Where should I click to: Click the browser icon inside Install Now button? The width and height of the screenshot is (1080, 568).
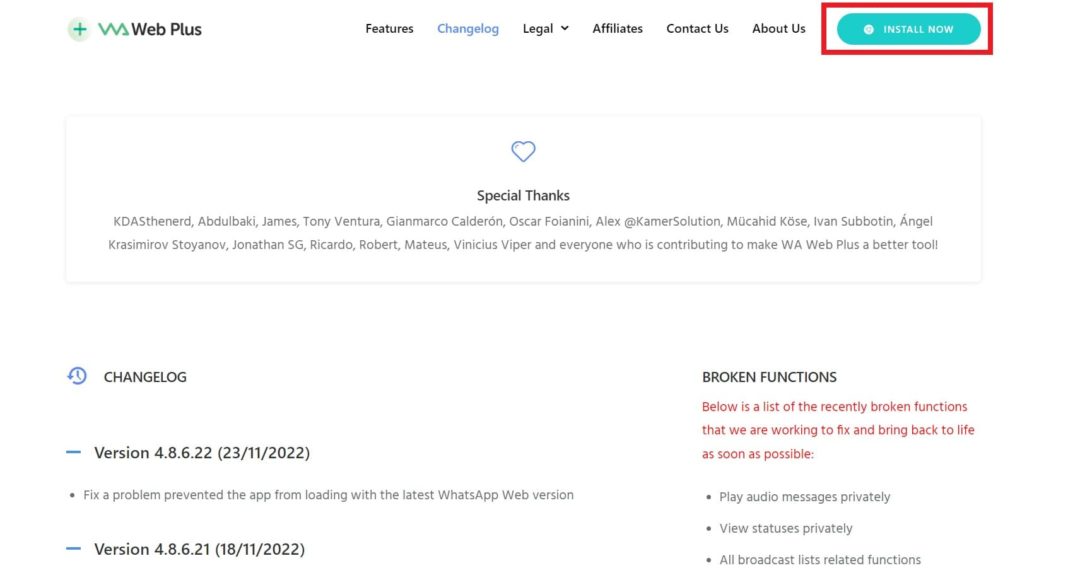868,29
